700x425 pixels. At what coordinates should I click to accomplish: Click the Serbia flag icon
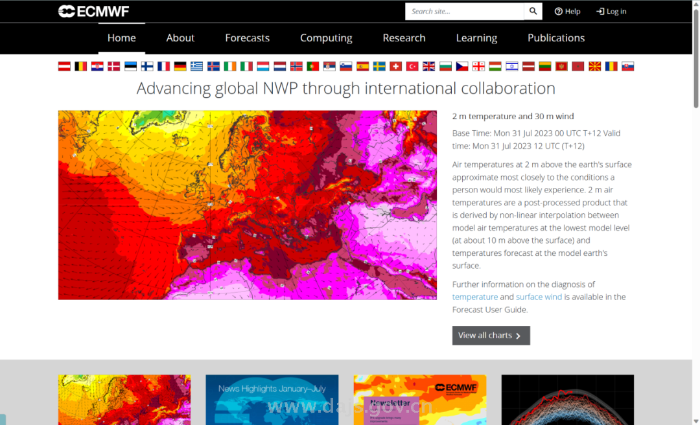(329, 67)
